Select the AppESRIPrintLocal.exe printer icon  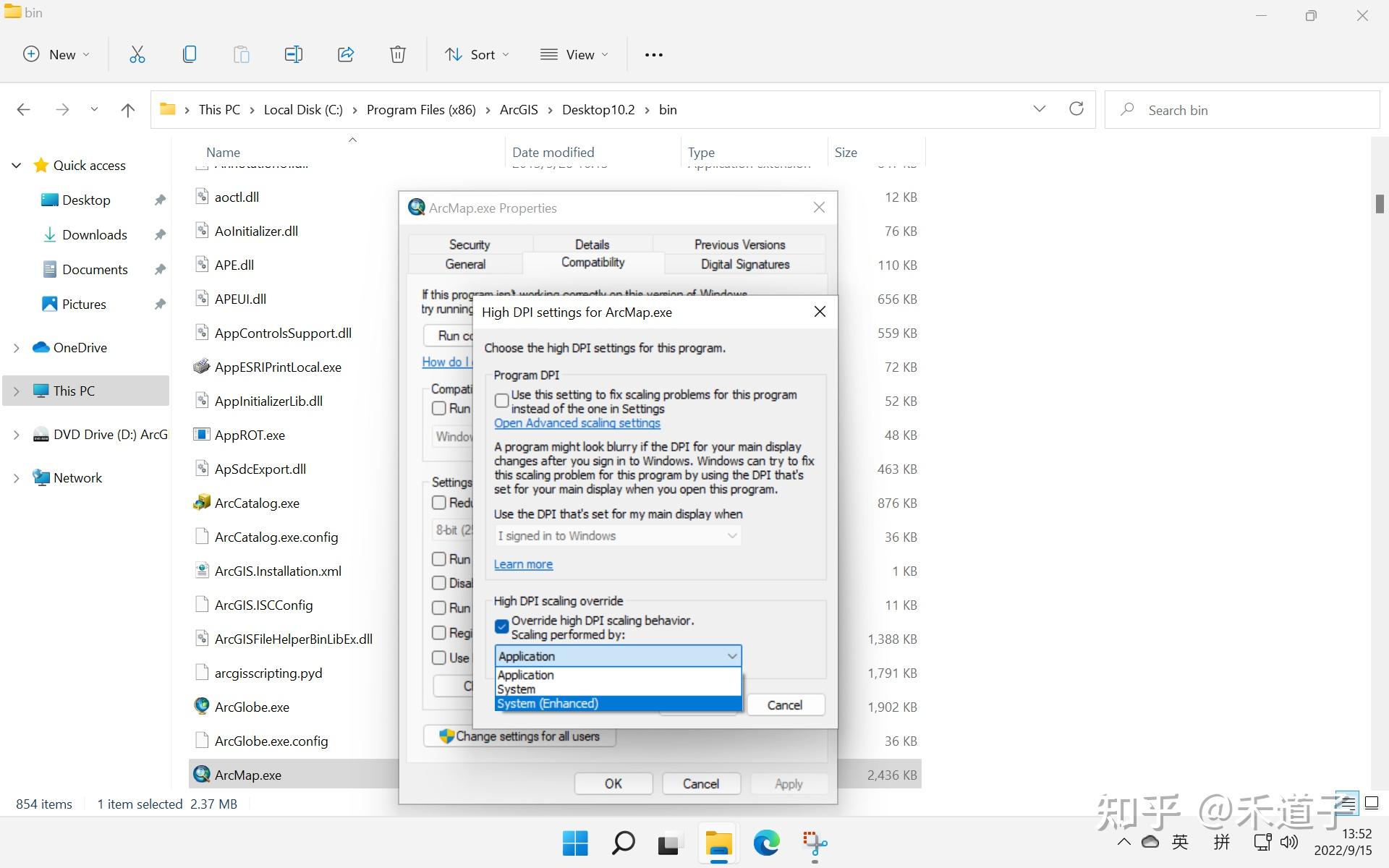pyautogui.click(x=202, y=367)
